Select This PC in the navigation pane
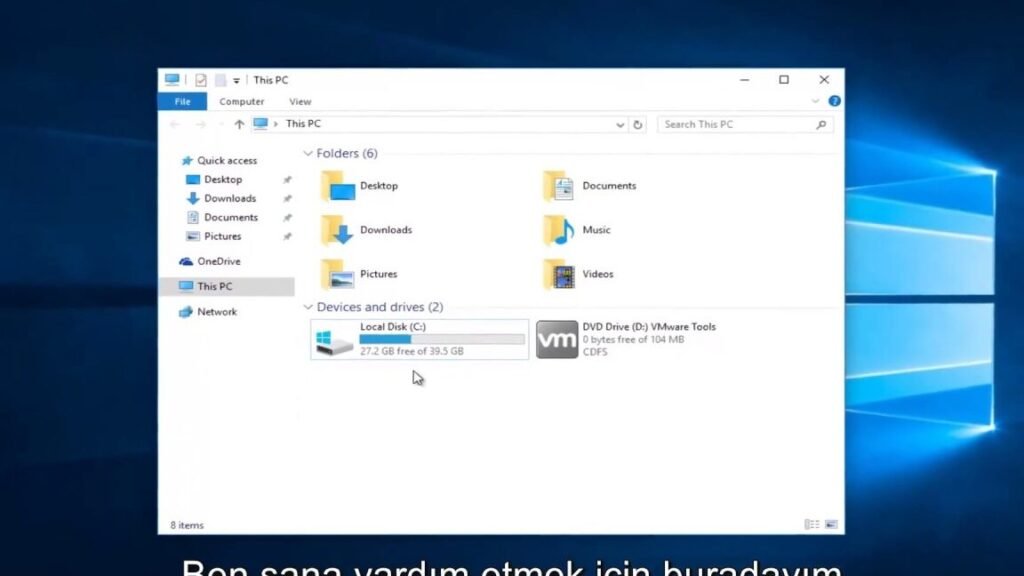Screen dimensions: 1024x576 (x=226, y=286)
